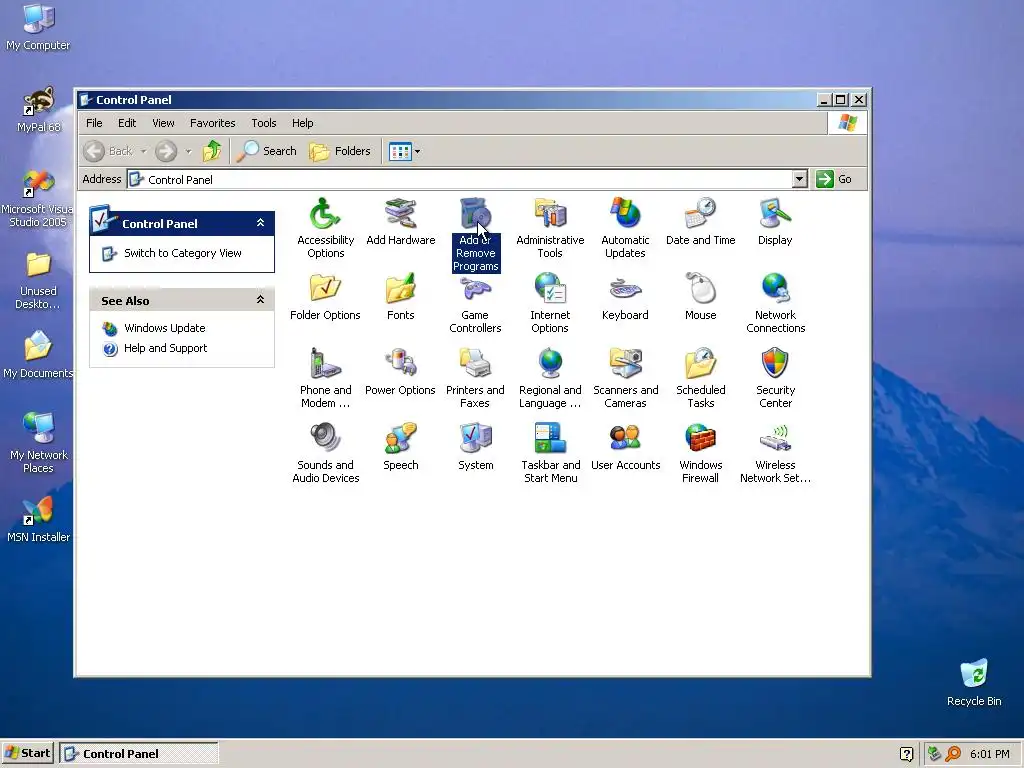Open Phone and Modem options icon
This screenshot has height=768, width=1024.
point(325,378)
